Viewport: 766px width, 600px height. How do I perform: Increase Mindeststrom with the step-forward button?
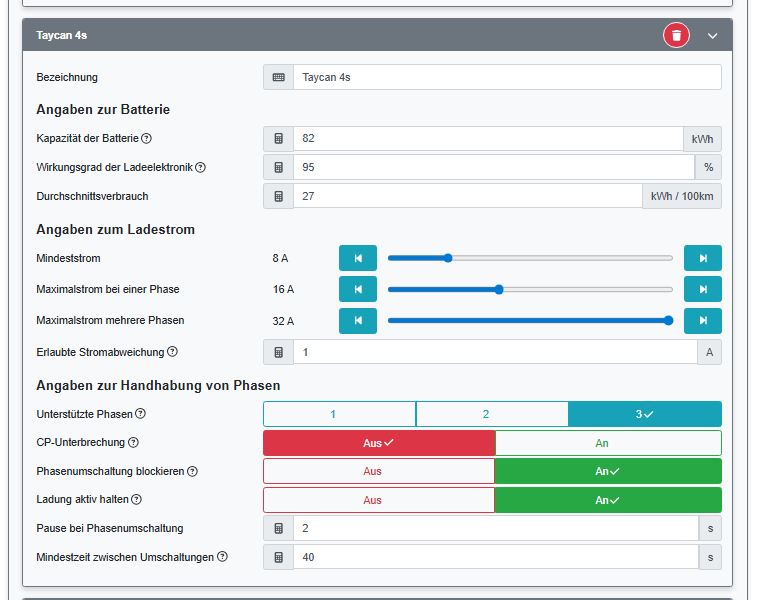coord(702,258)
